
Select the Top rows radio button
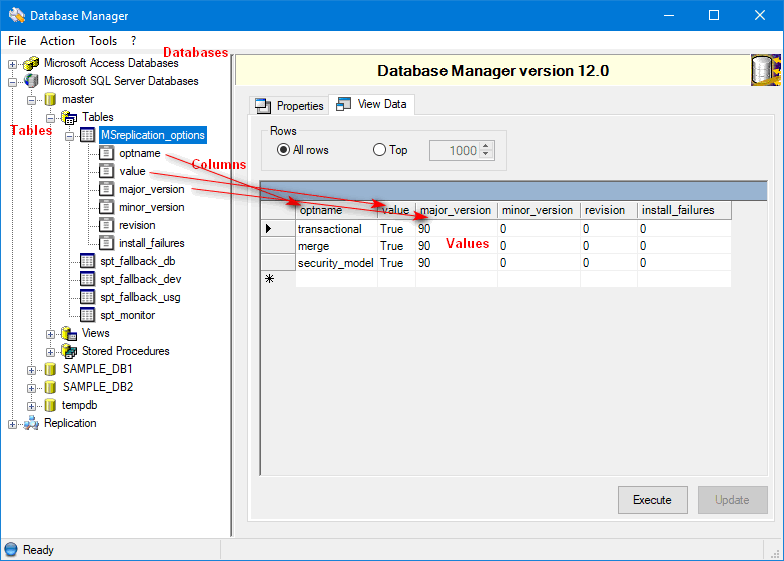[x=379, y=150]
